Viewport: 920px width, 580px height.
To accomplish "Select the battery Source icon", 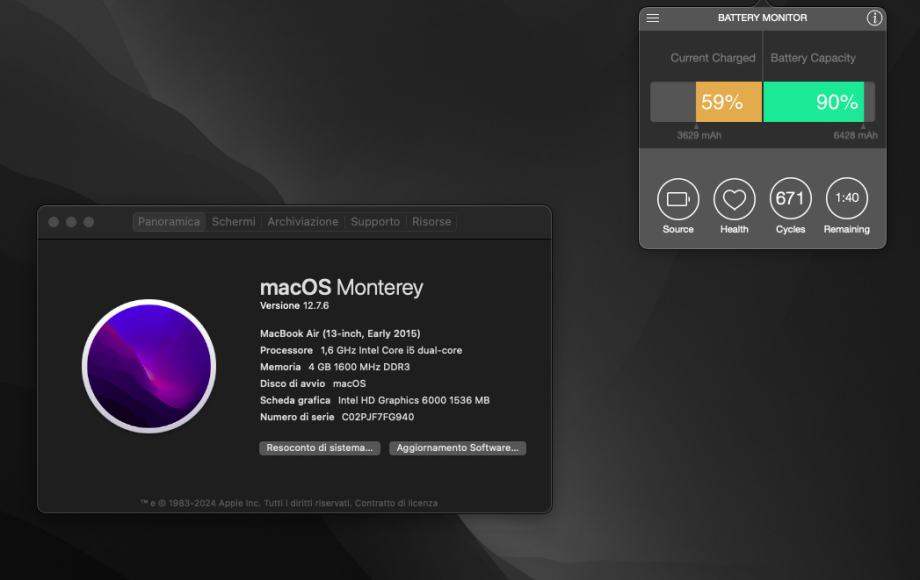I will (678, 199).
